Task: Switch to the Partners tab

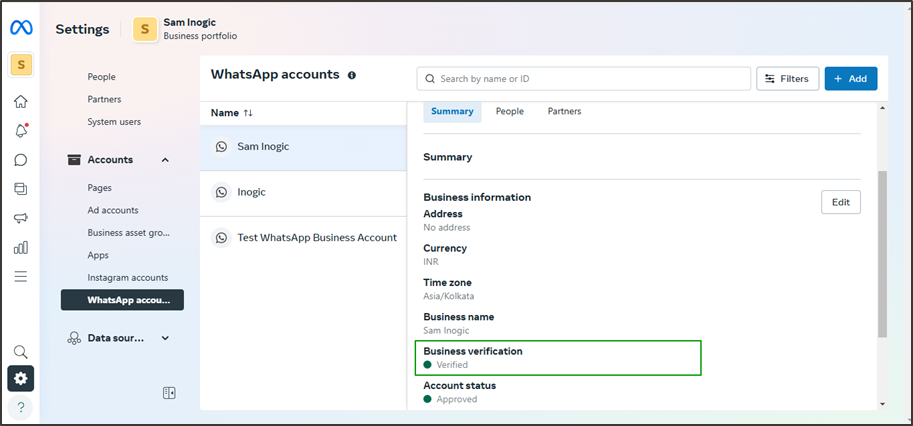Action: point(564,111)
